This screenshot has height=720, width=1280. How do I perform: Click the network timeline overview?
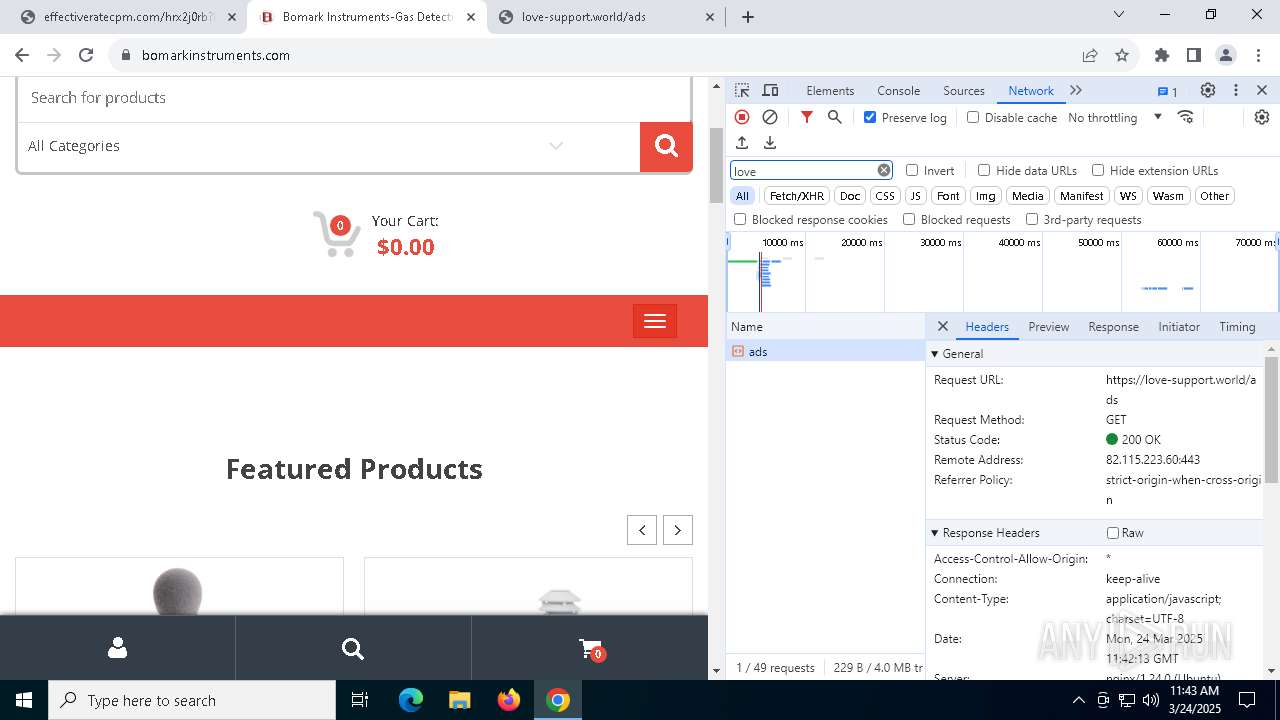[1002, 272]
